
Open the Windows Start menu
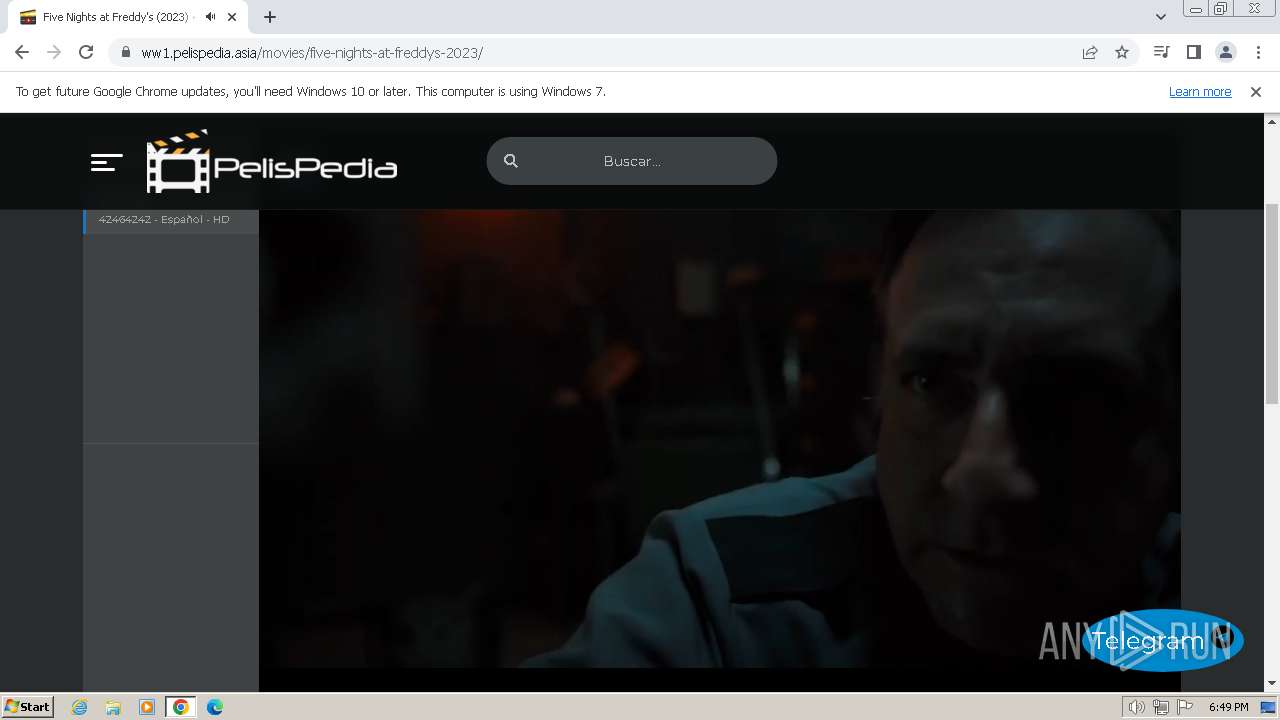[28, 707]
